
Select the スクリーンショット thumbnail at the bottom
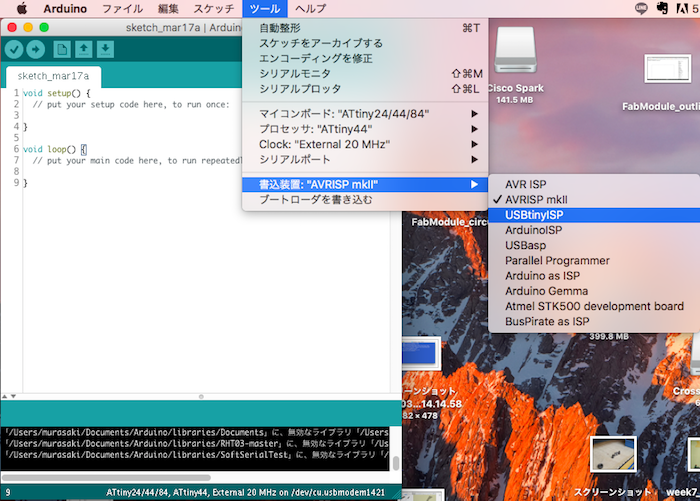pyautogui.click(x=613, y=455)
